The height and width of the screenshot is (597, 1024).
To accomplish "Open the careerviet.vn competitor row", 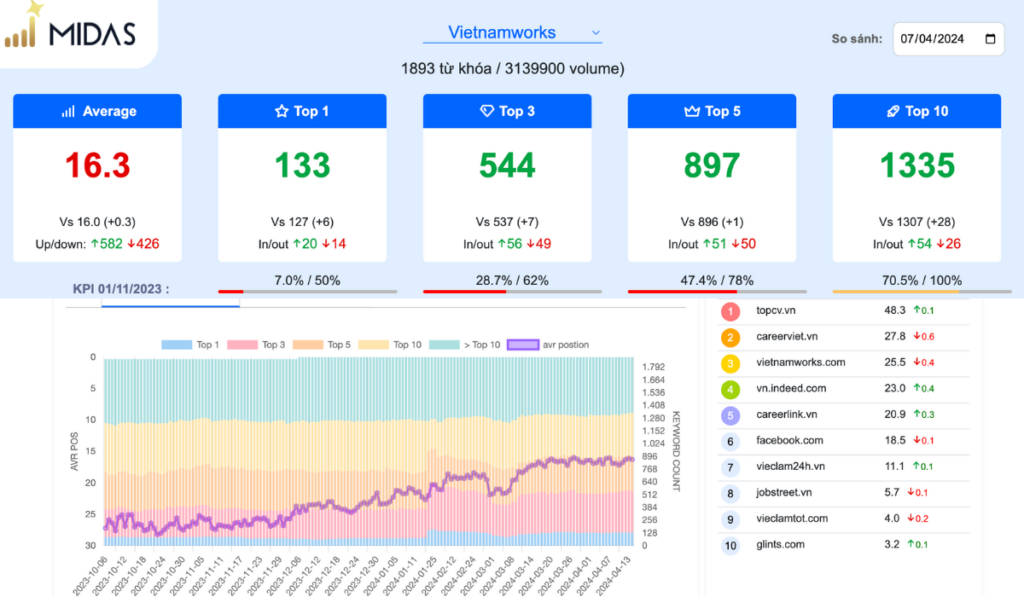I will 844,337.
